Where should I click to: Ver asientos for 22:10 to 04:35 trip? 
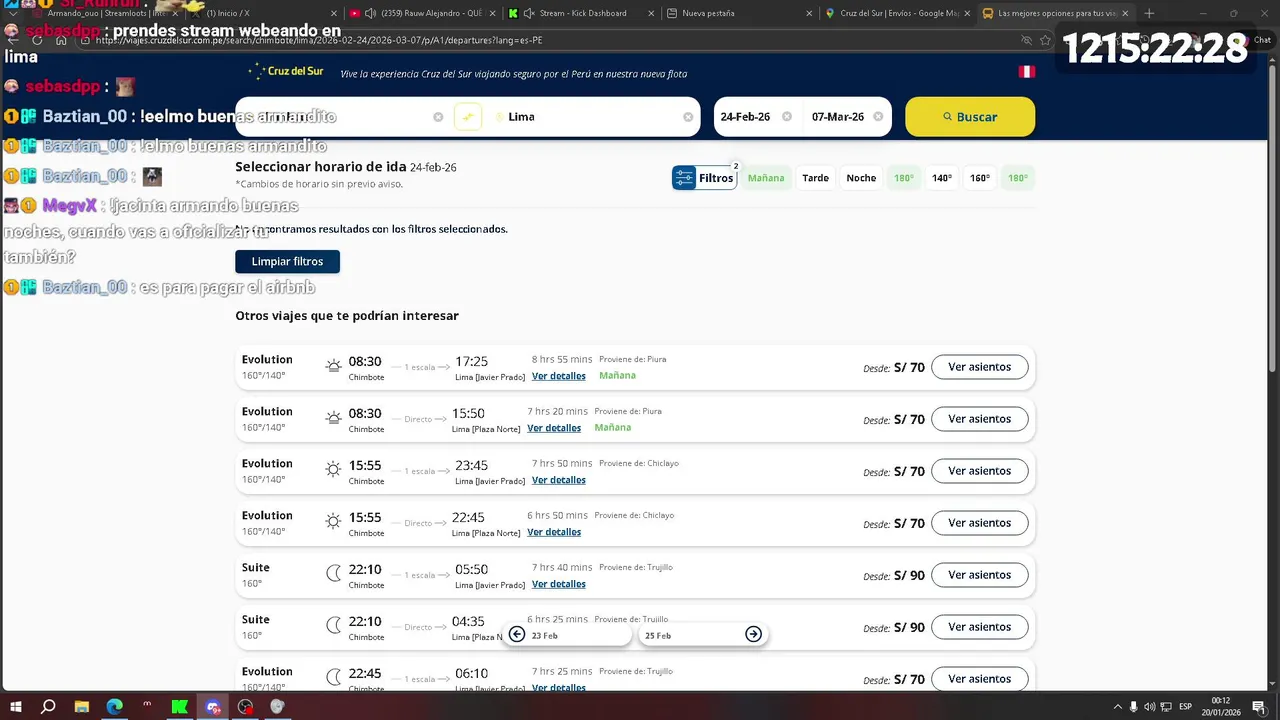(979, 627)
